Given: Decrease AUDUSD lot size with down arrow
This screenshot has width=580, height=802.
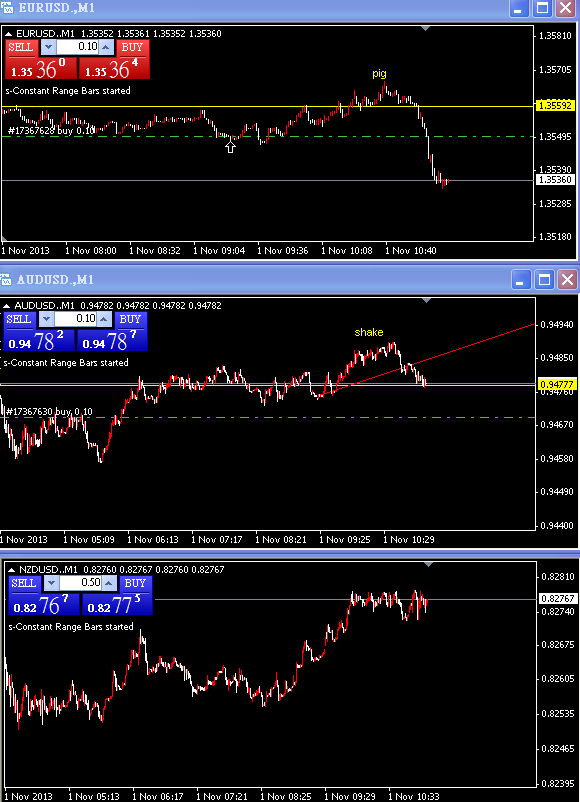Looking at the screenshot, I should point(46,319).
